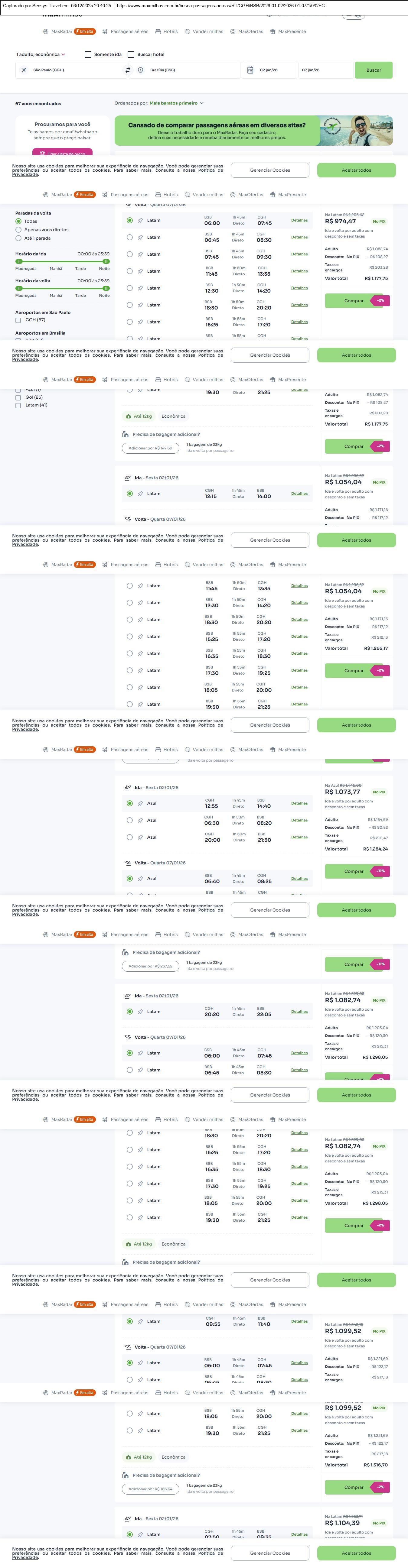The width and height of the screenshot is (408, 1568).
Task: Tick the Gol (25) airline filter checkbox
Action: pyautogui.click(x=18, y=397)
